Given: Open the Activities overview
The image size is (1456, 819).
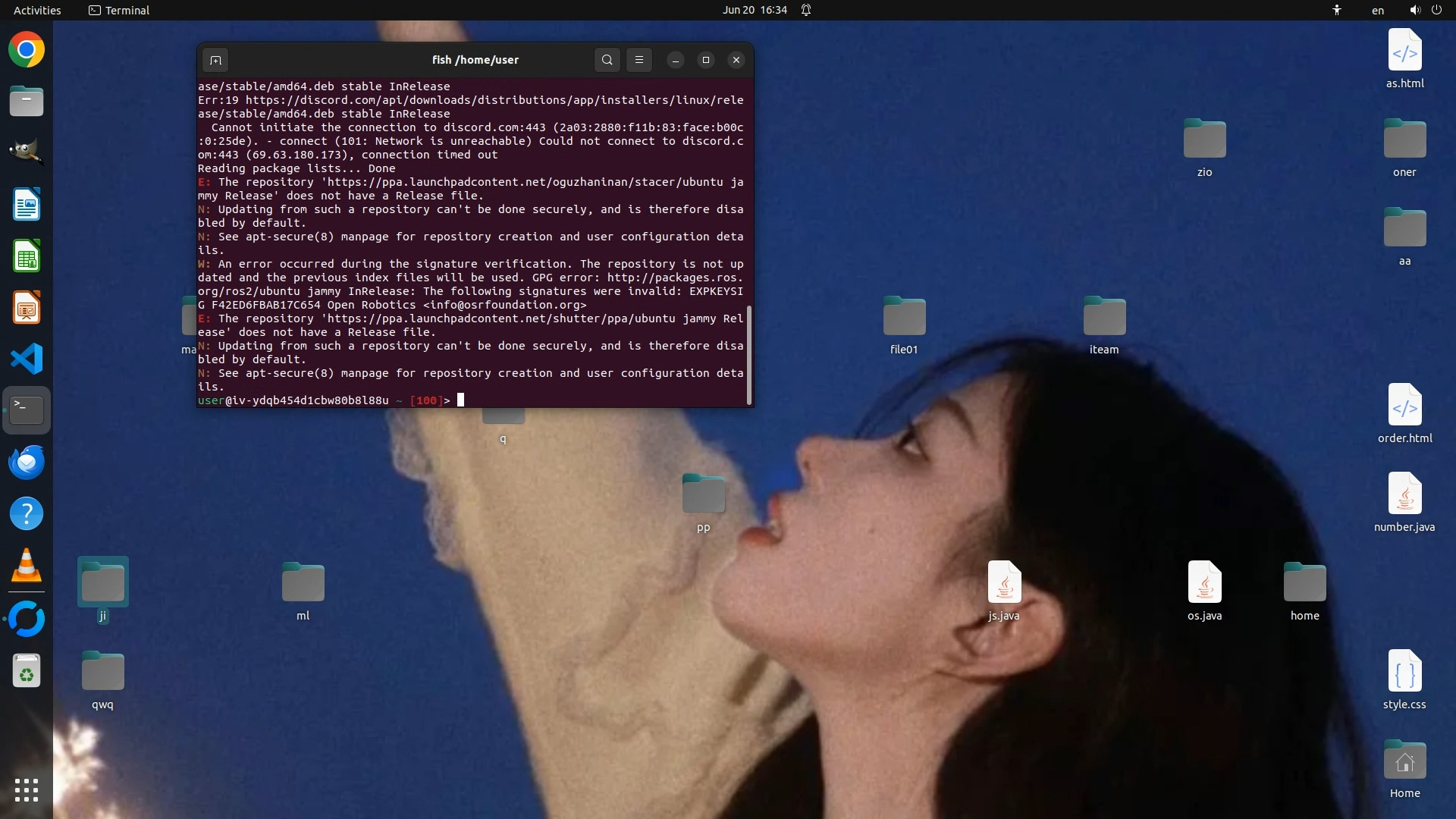Looking at the screenshot, I should point(37,10).
